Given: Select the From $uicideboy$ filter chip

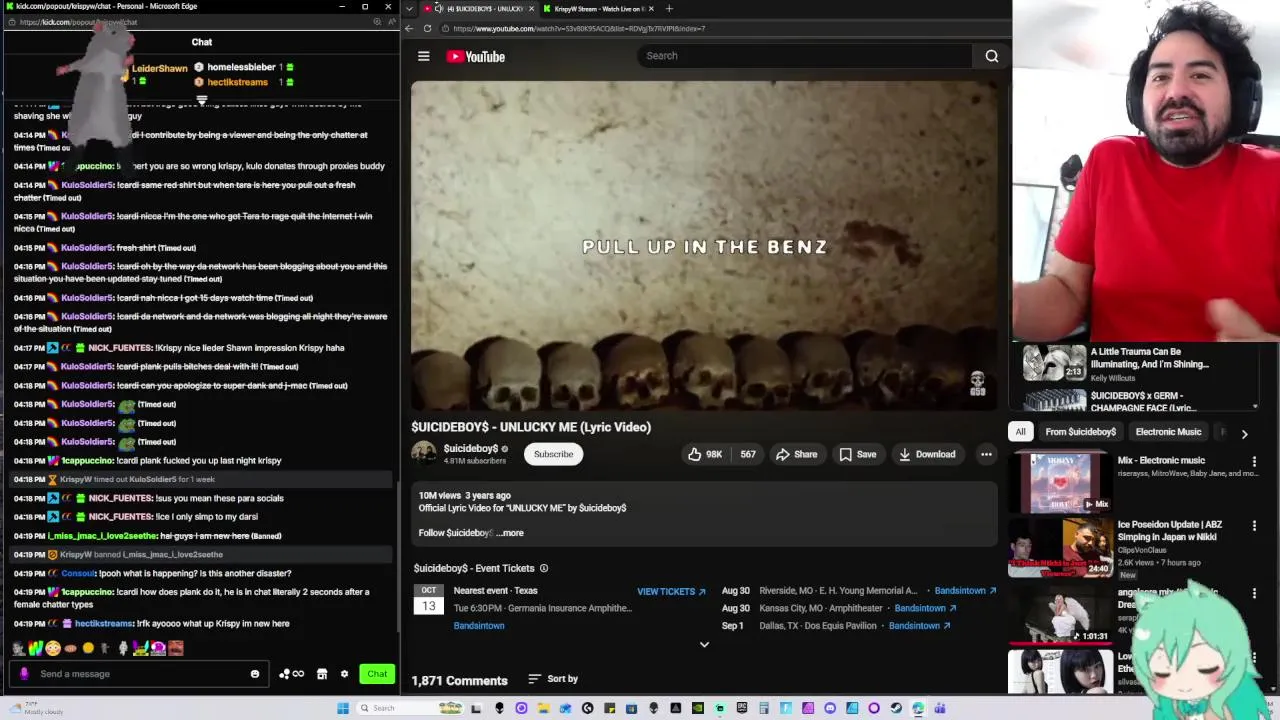Looking at the screenshot, I should (x=1080, y=432).
